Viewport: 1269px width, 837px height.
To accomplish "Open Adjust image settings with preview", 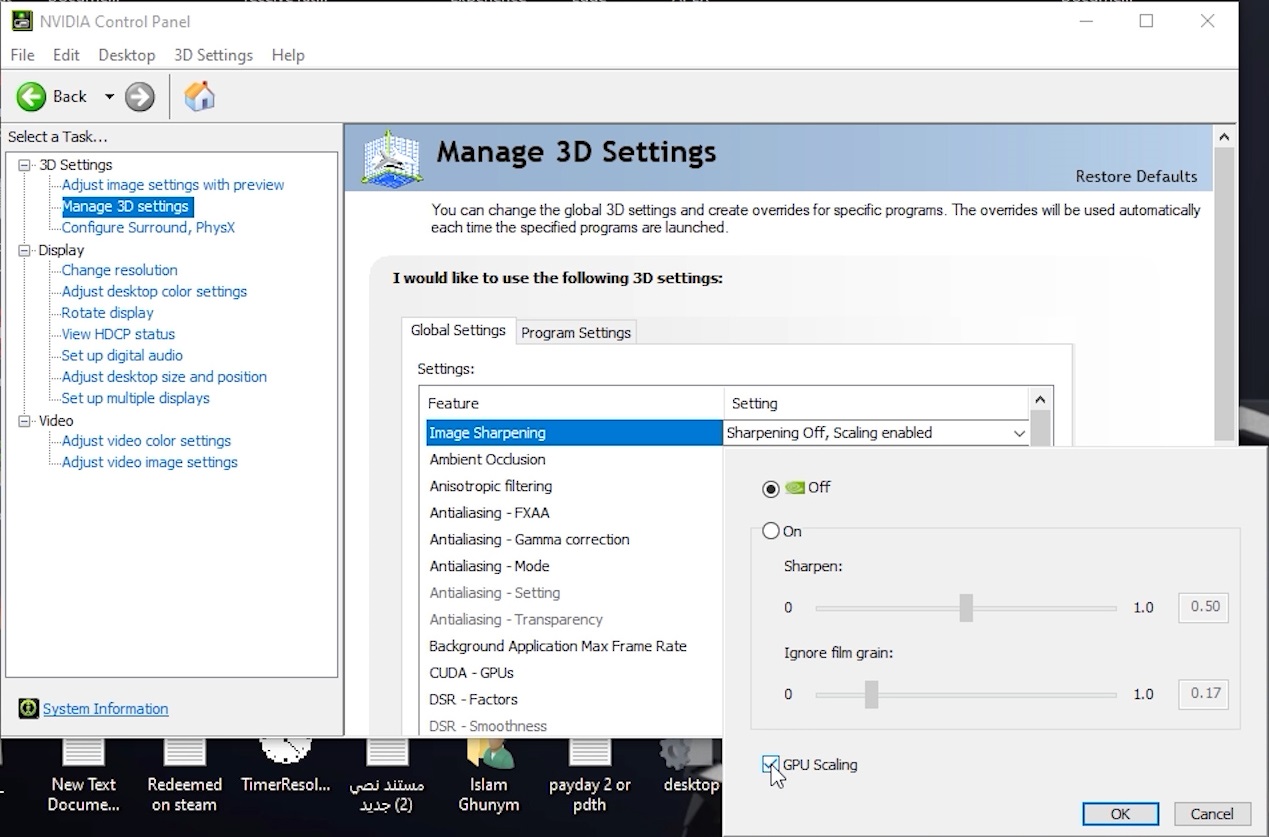I will (x=173, y=185).
